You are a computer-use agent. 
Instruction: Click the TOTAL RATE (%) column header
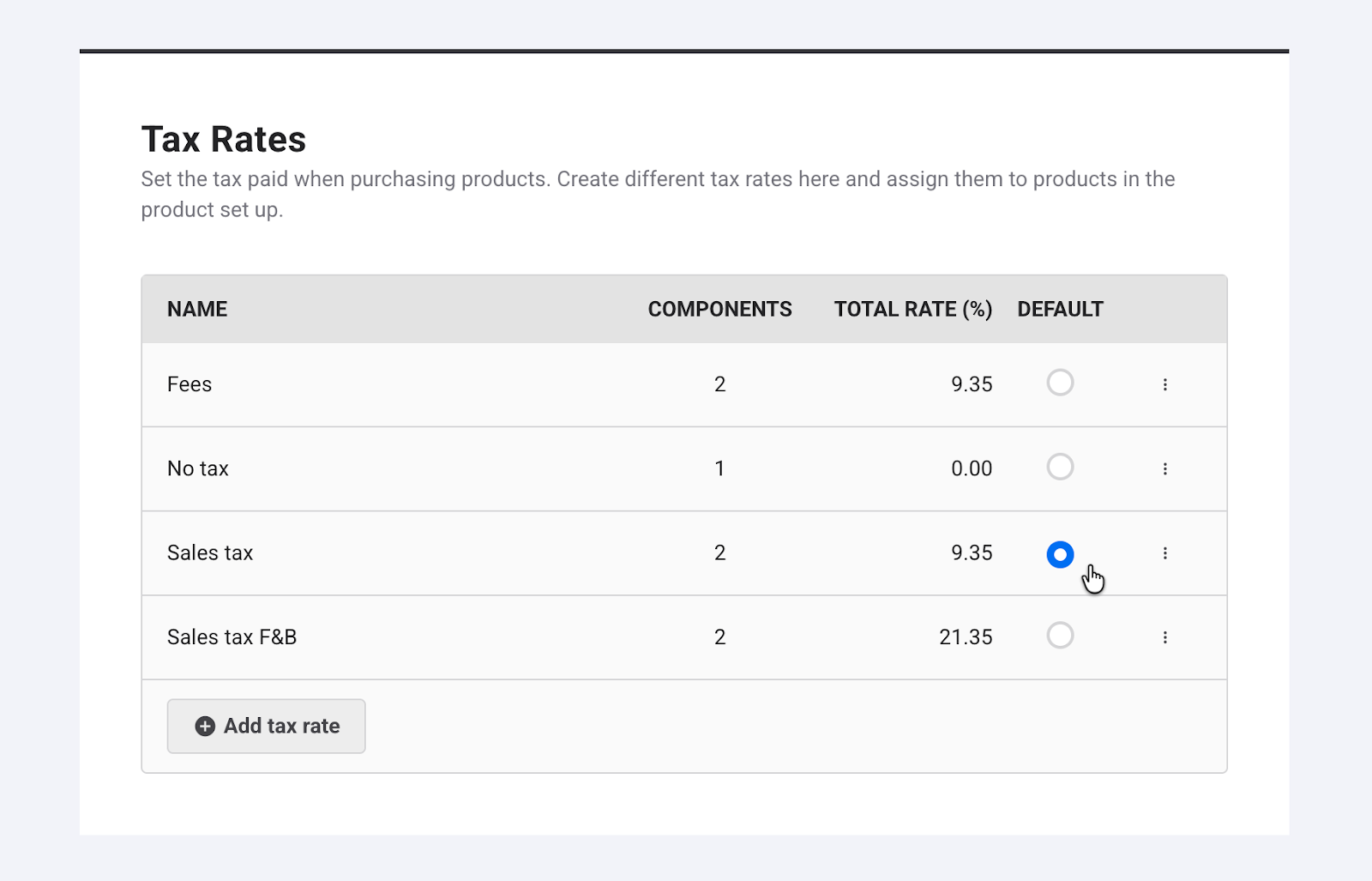[912, 310]
